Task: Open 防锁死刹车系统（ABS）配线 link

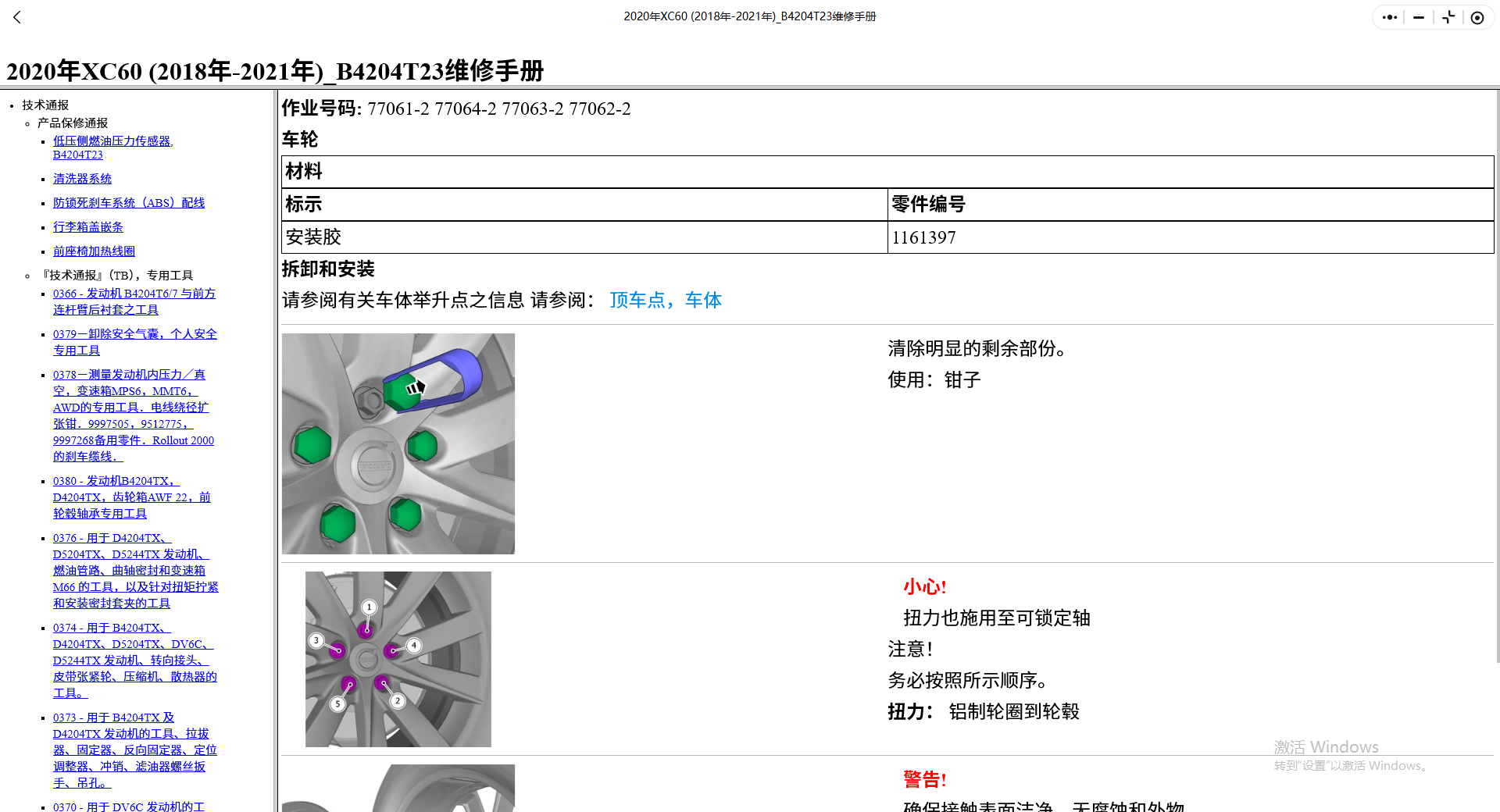Action: 129,203
